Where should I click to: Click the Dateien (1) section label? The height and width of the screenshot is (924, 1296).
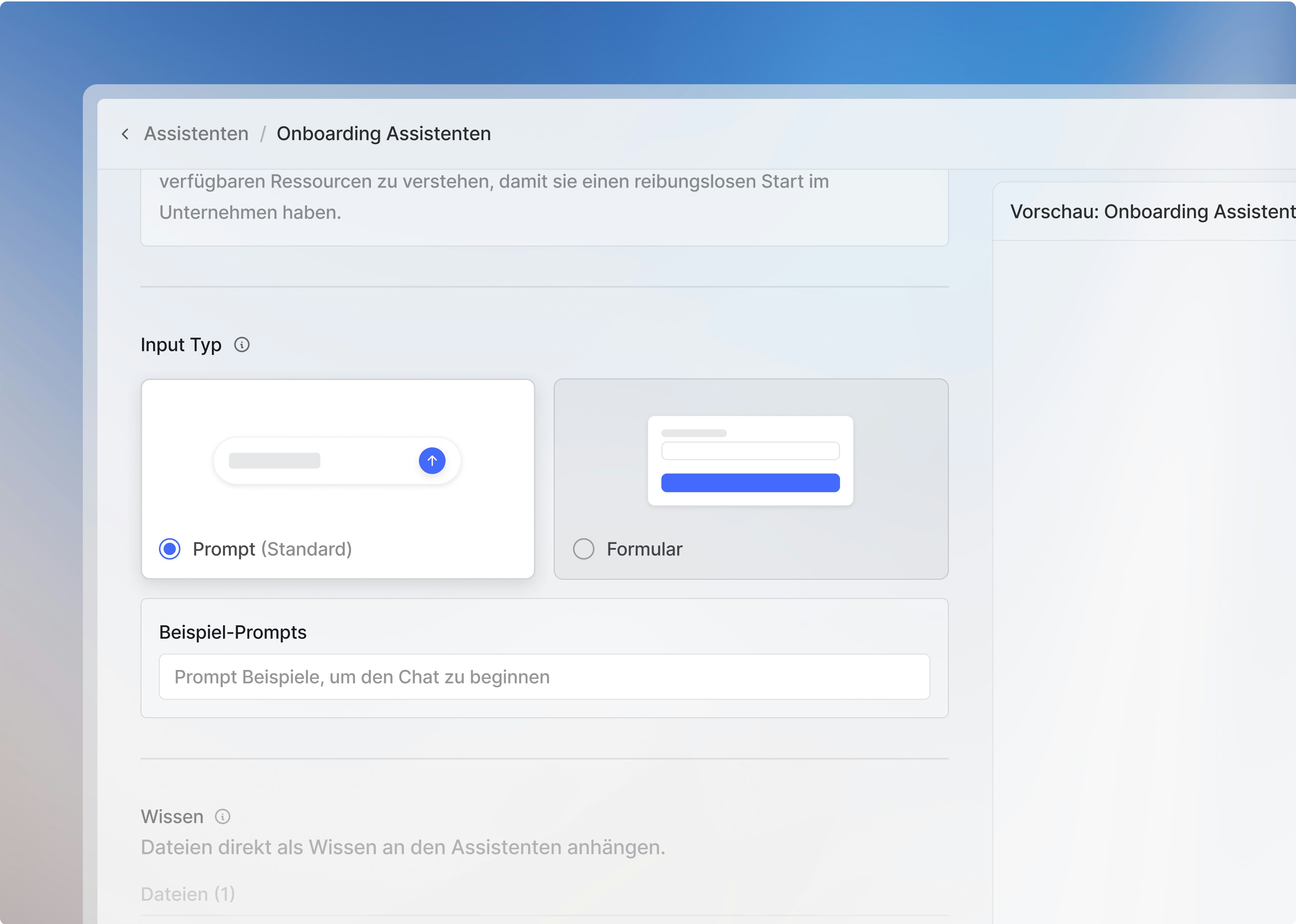[188, 894]
